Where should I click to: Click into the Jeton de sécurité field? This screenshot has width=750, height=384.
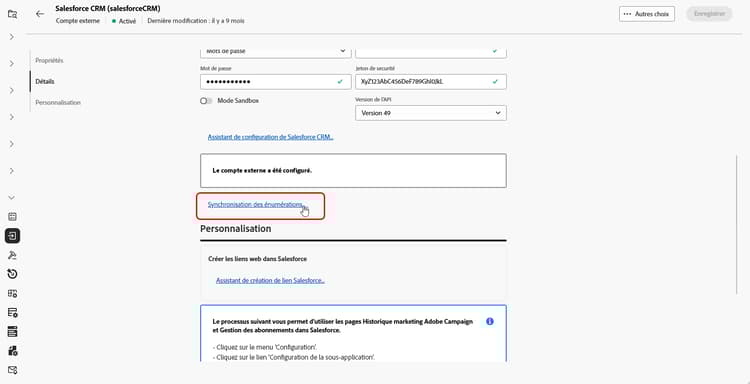tap(430, 82)
